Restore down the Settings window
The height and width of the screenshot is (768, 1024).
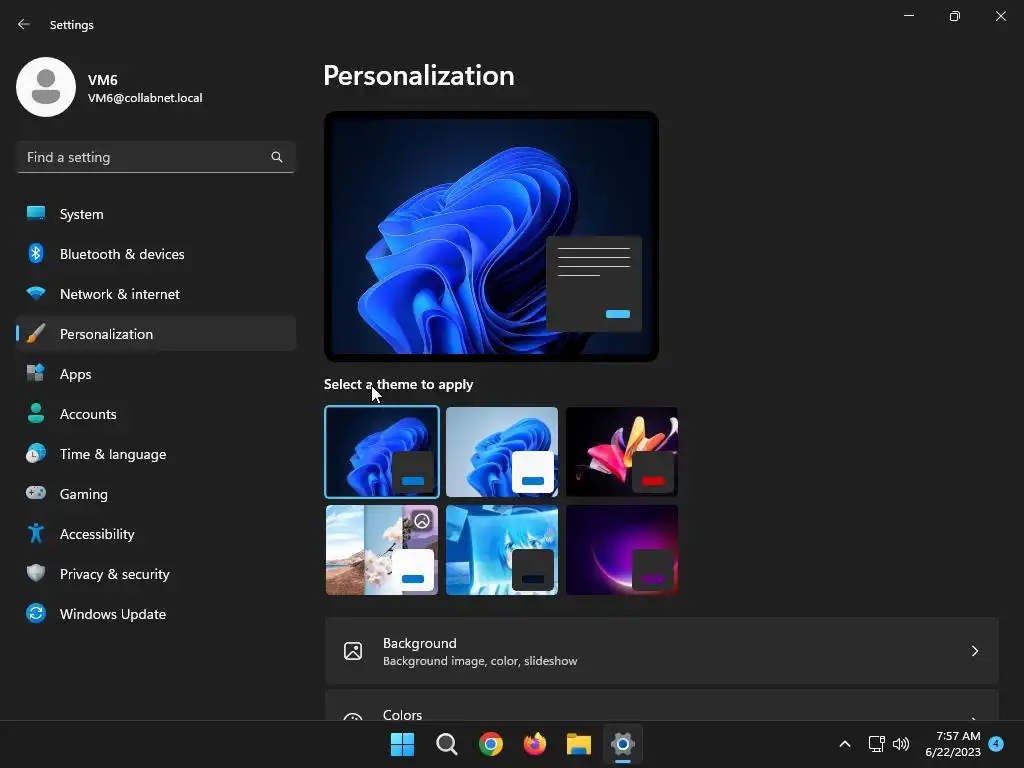pos(954,16)
